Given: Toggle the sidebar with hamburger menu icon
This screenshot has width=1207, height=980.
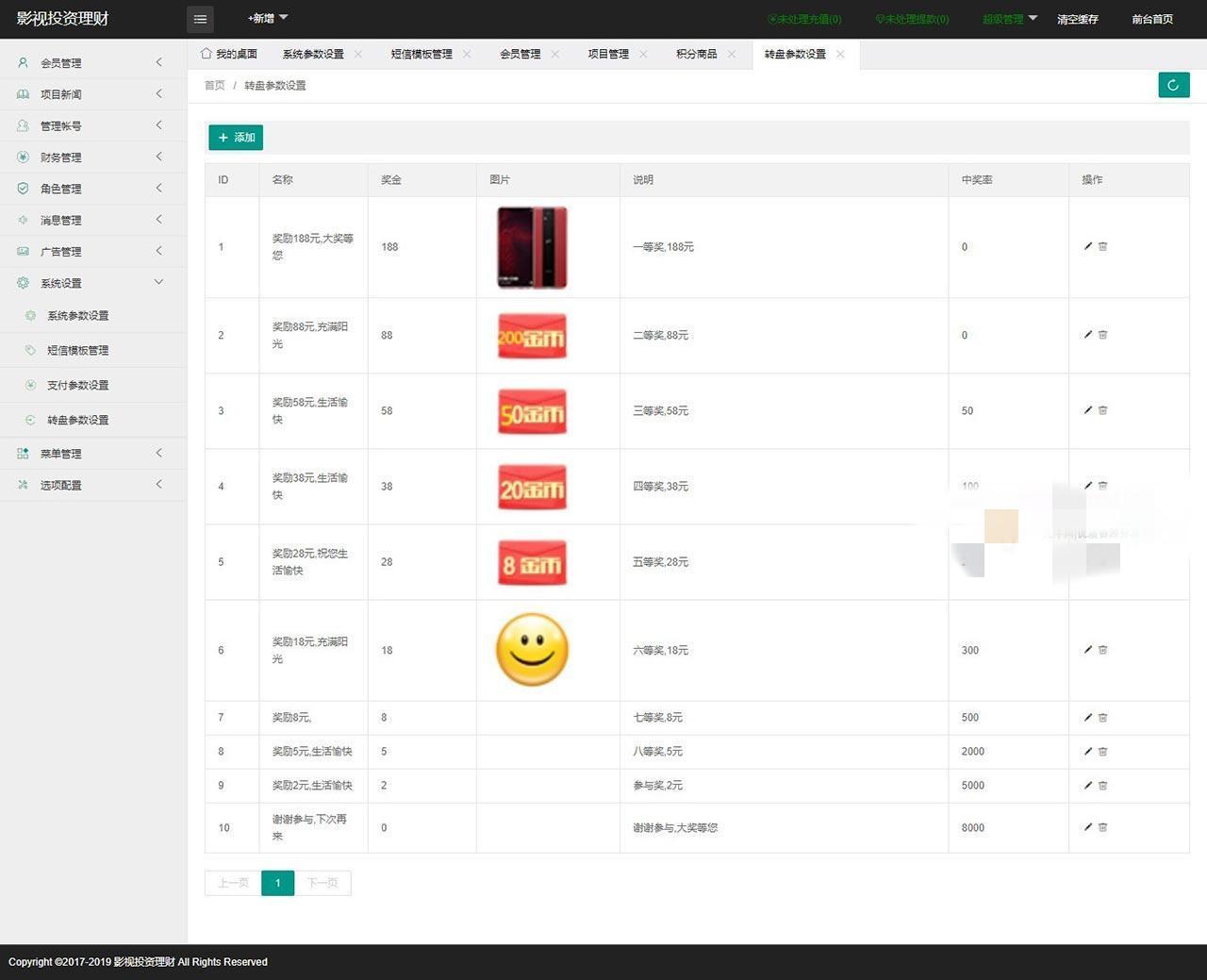Looking at the screenshot, I should (x=200, y=19).
